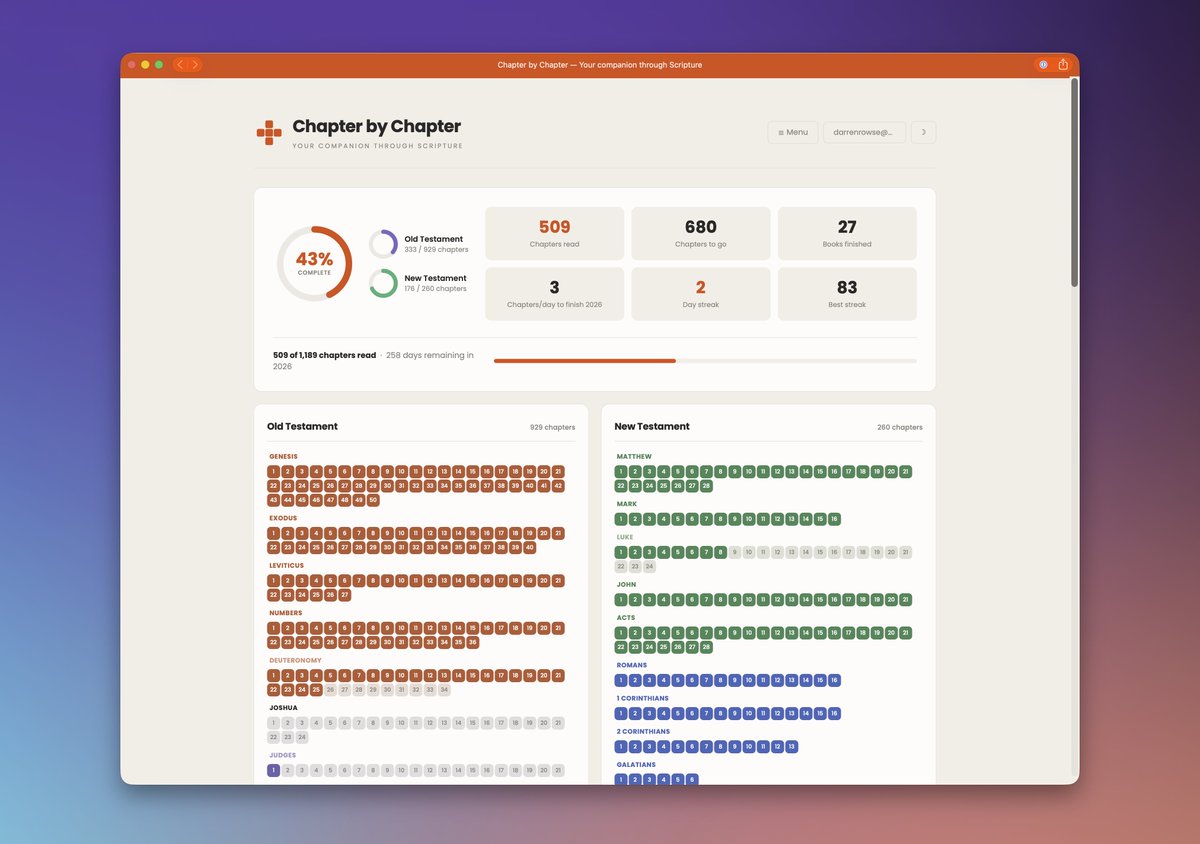
Task: Toggle Exodus chapter 40
Action: tap(530, 548)
